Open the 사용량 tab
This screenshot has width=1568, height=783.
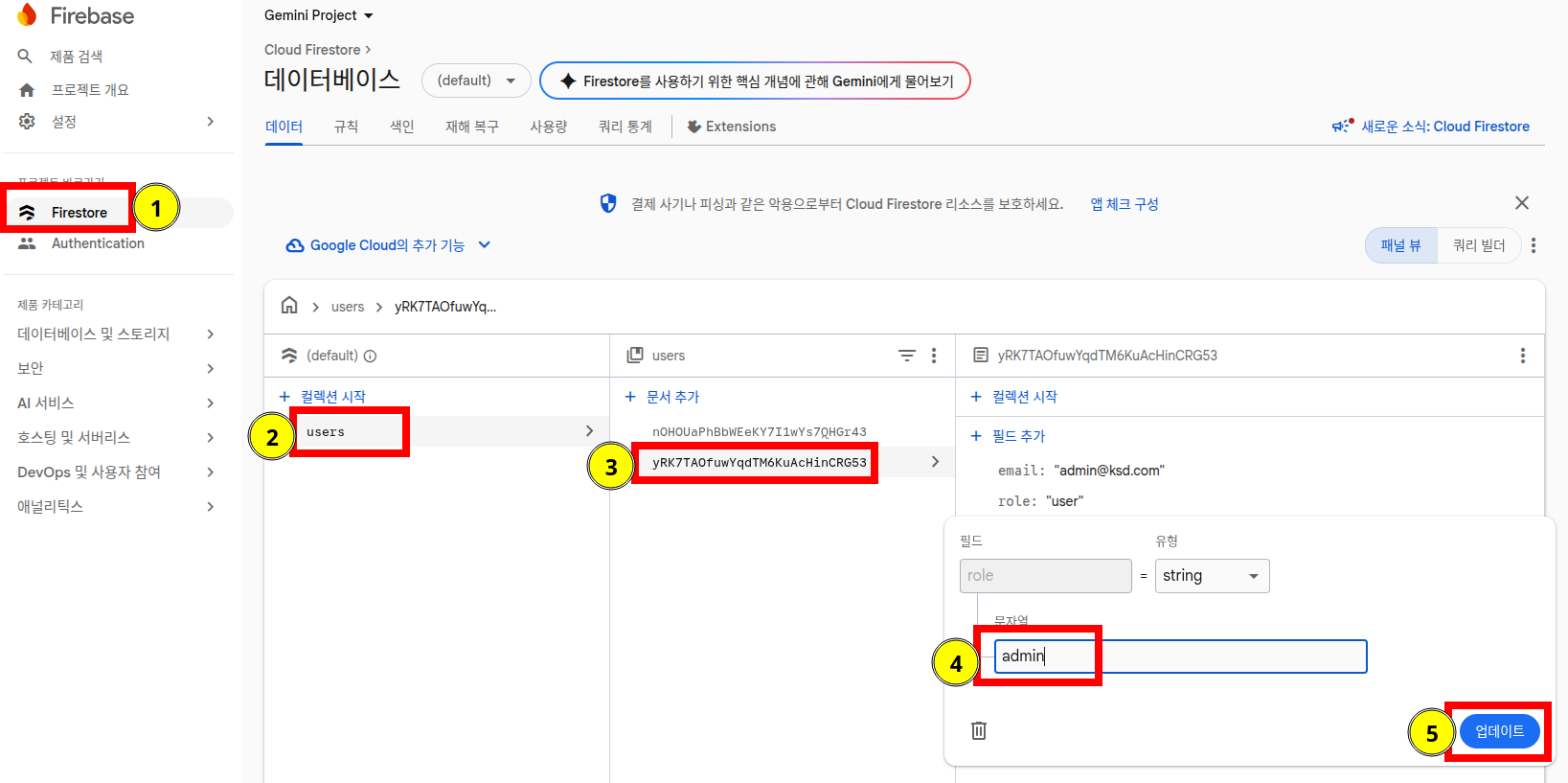click(x=549, y=127)
